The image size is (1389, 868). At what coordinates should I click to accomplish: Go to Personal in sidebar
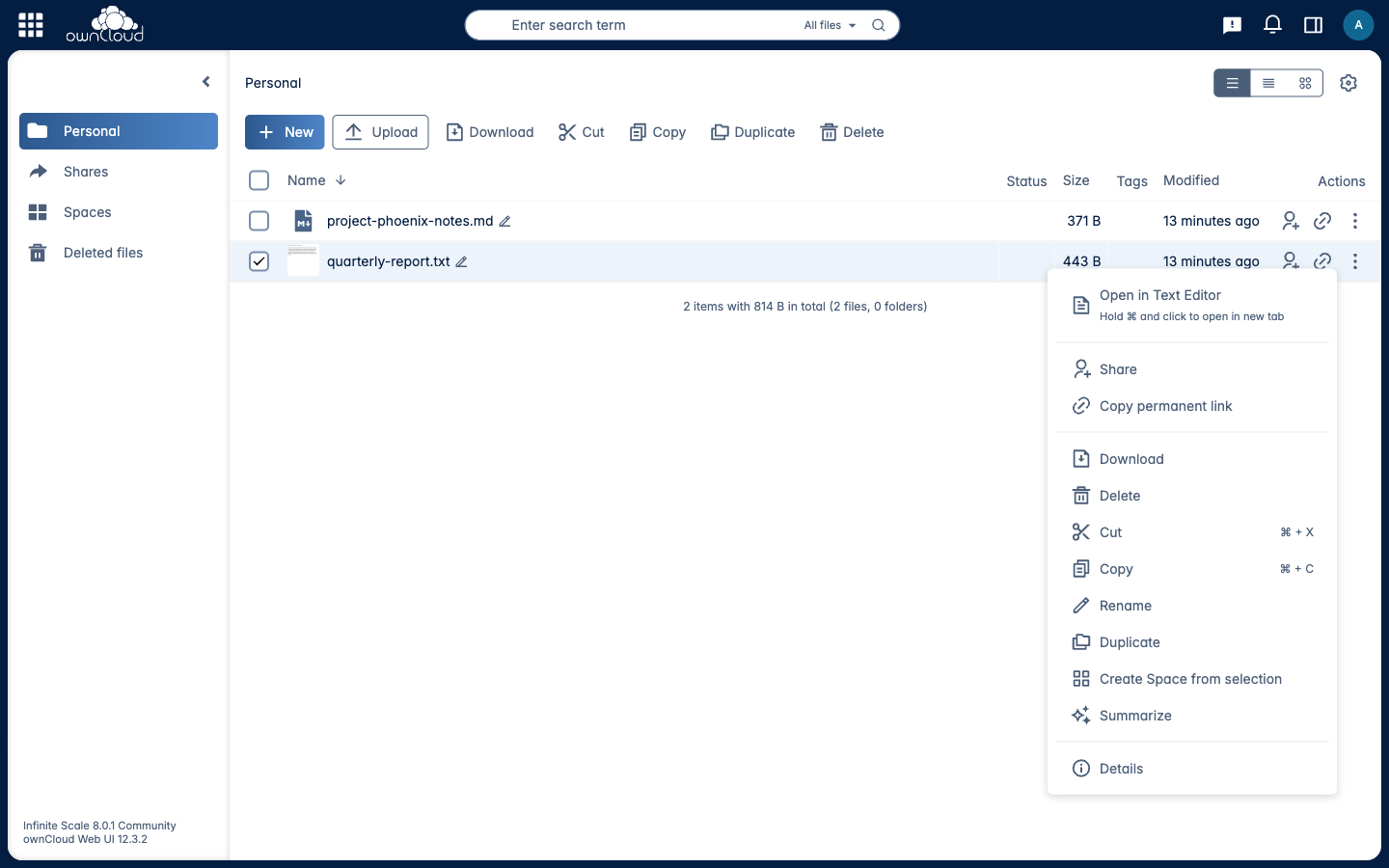(119, 131)
